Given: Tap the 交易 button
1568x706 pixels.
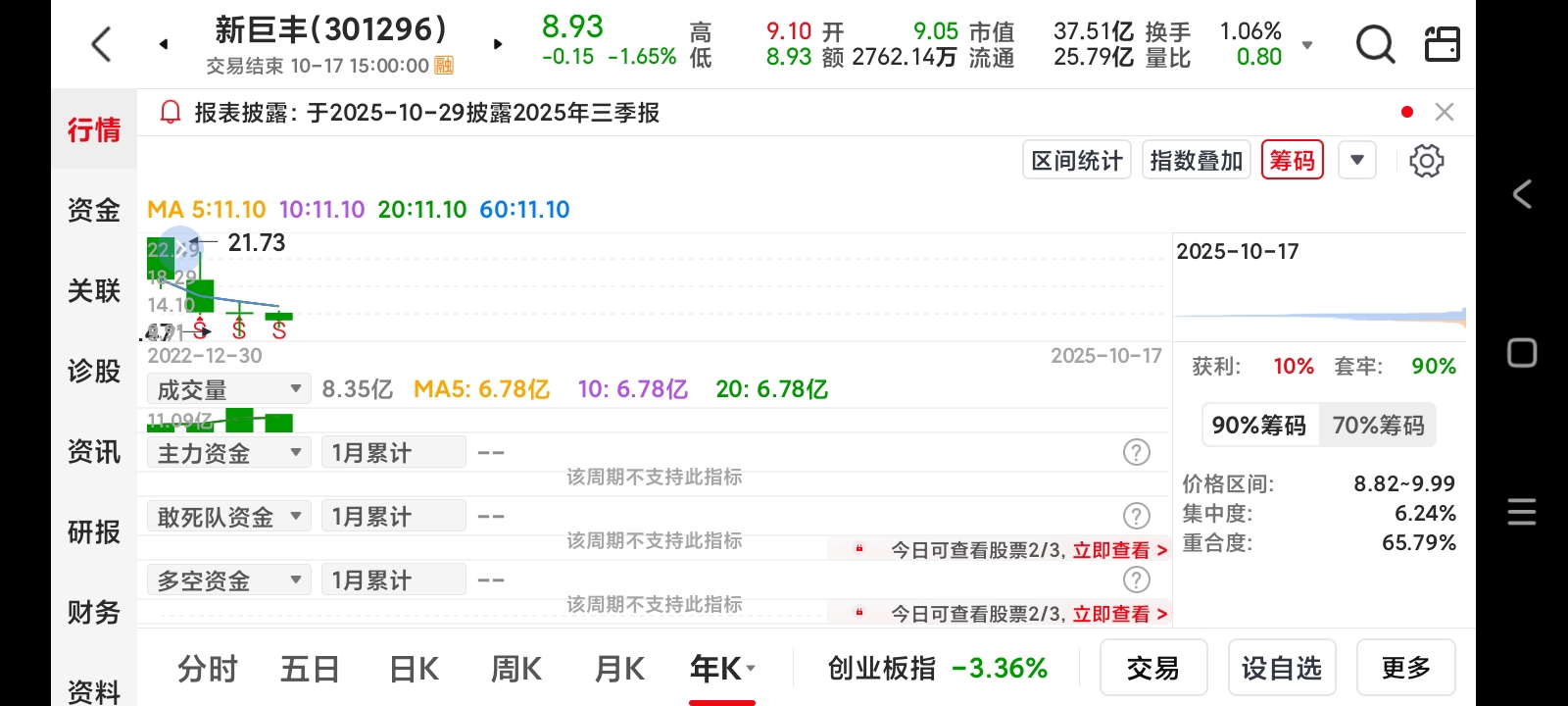Looking at the screenshot, I should pos(1153,668).
